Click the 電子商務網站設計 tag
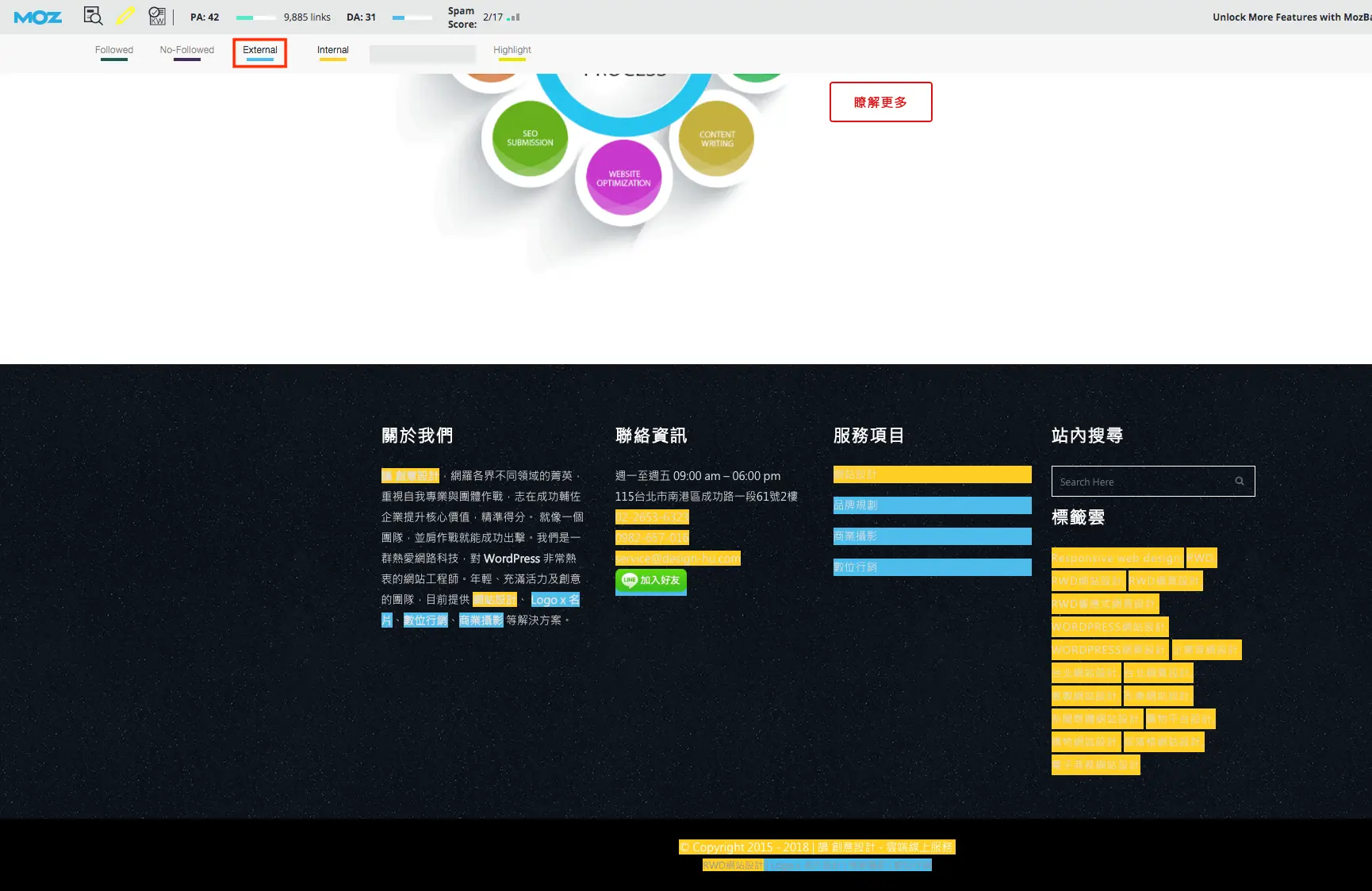The height and width of the screenshot is (891, 1372). (1095, 765)
